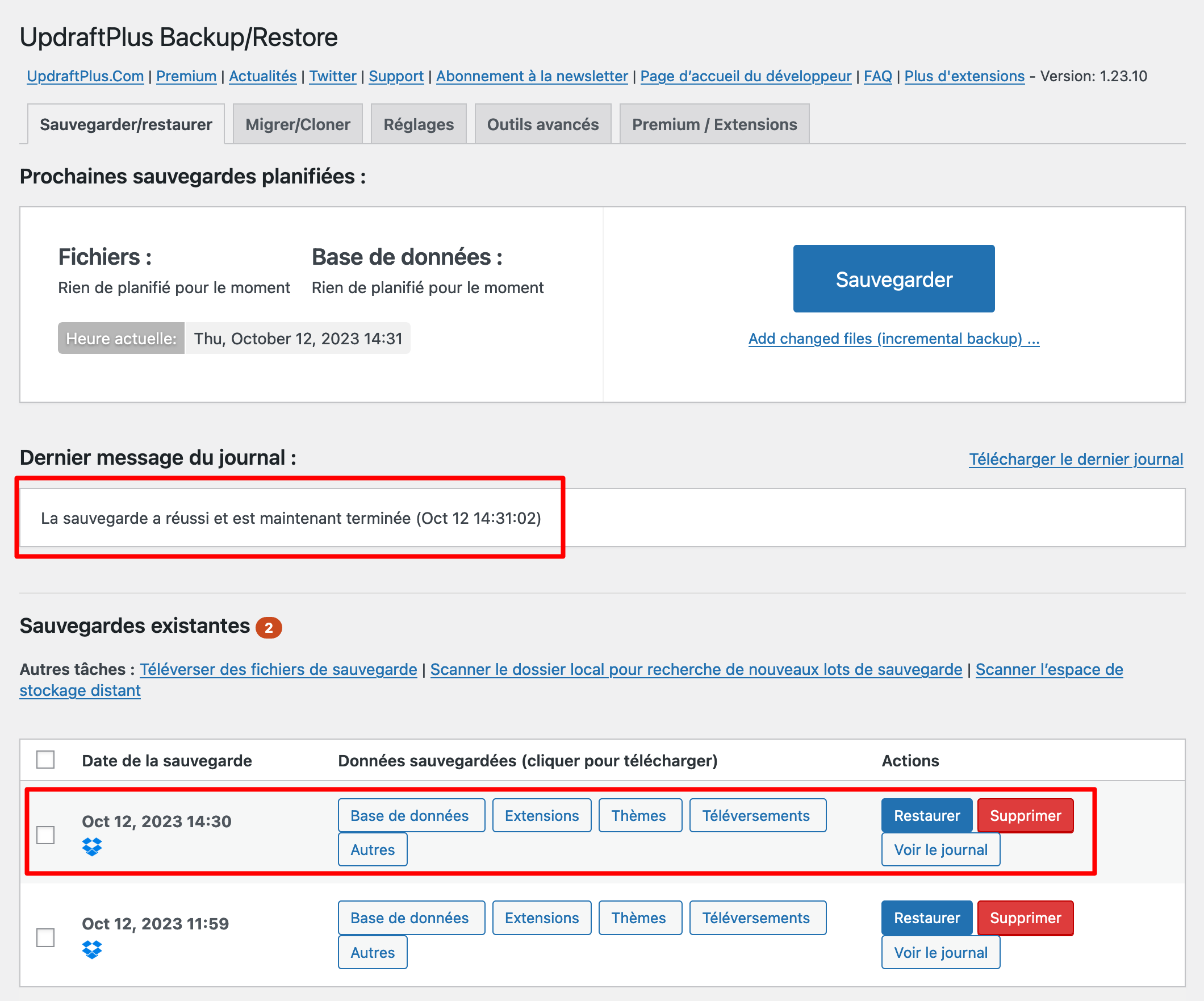
Task: Download the Base de données of the 14:30 backup
Action: [x=411, y=815]
